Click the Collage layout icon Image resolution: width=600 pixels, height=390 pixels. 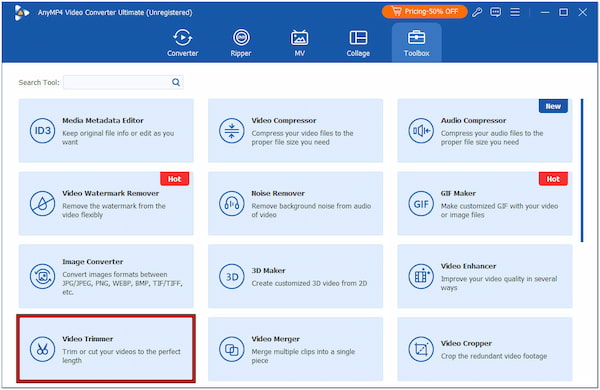(x=358, y=38)
